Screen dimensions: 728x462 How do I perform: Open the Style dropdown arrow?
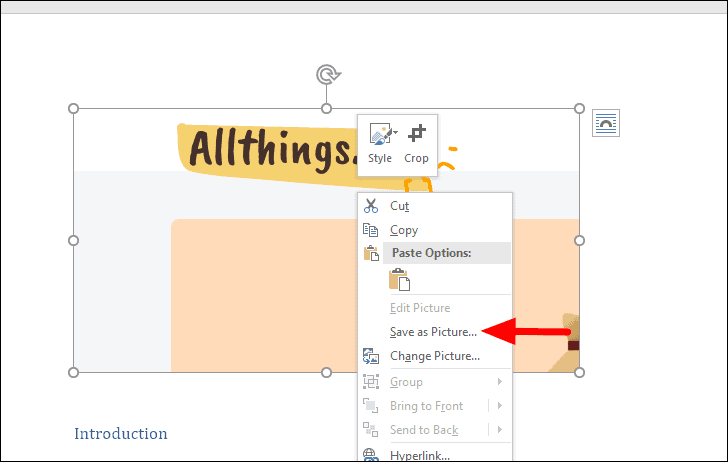(395, 132)
